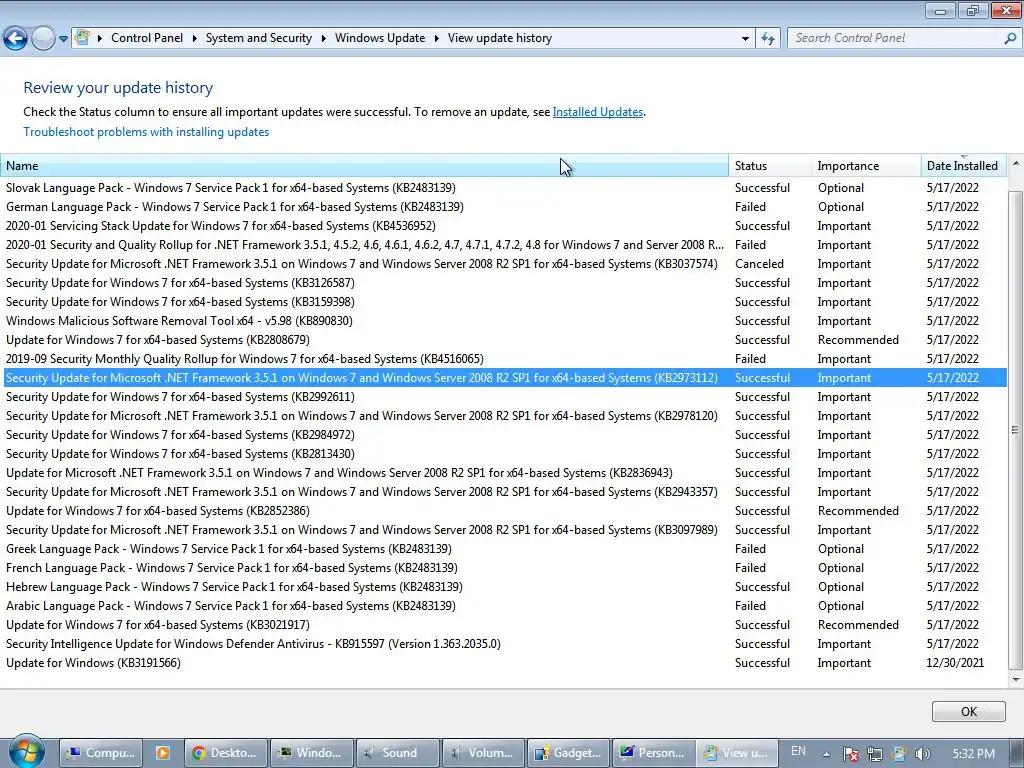Open the address bar history dropdown

745,39
